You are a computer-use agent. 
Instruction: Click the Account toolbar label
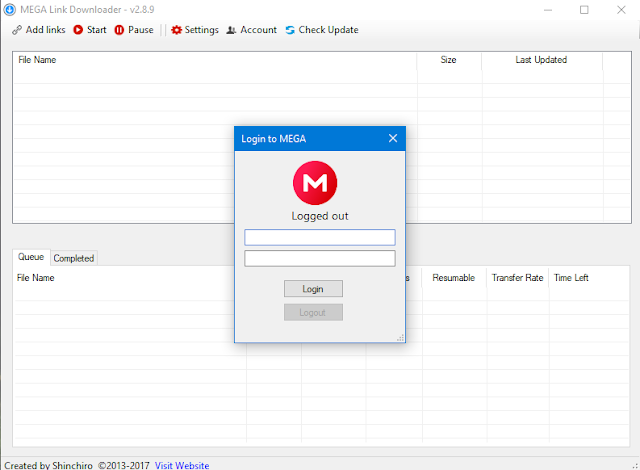[258, 30]
